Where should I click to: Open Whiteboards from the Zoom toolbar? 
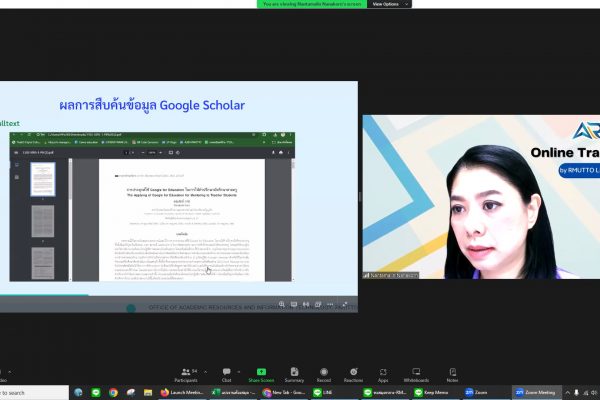[416, 375]
